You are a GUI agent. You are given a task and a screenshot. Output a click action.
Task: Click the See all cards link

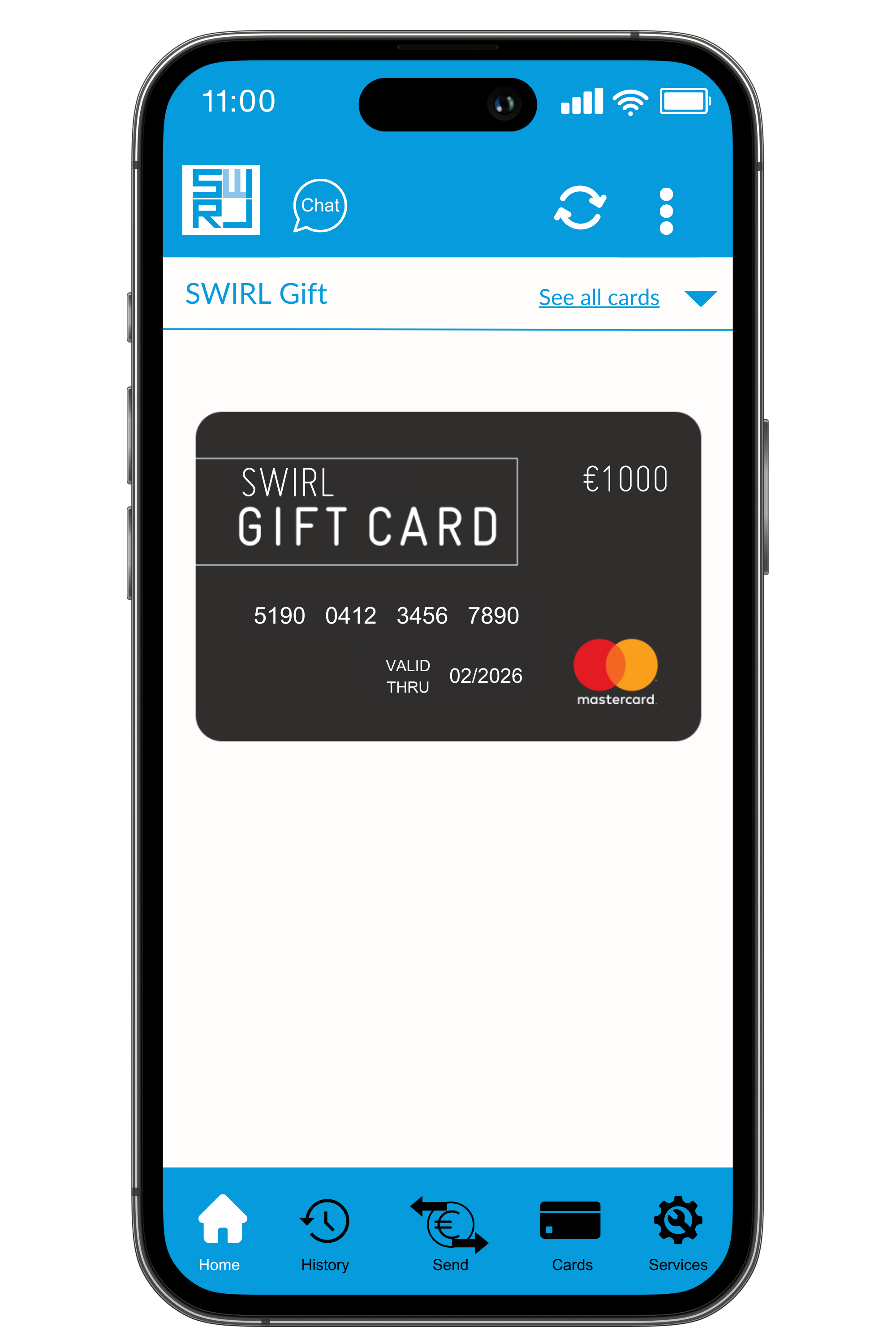(597, 296)
